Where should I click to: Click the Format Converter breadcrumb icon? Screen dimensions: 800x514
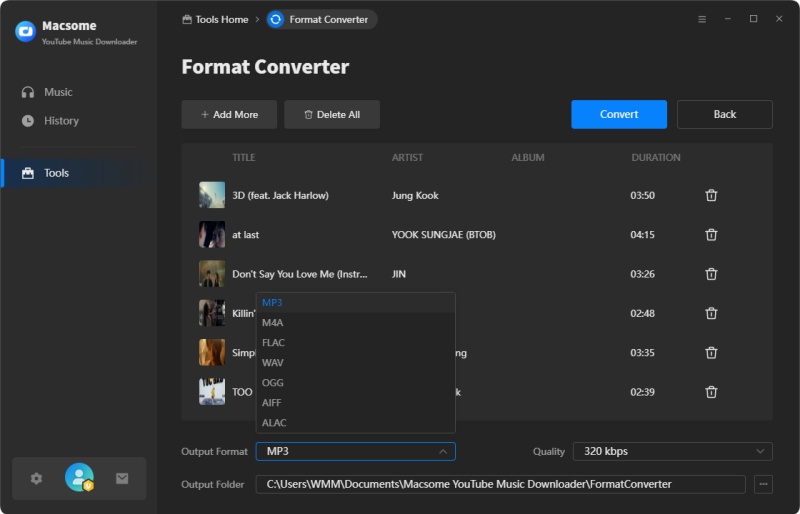276,19
